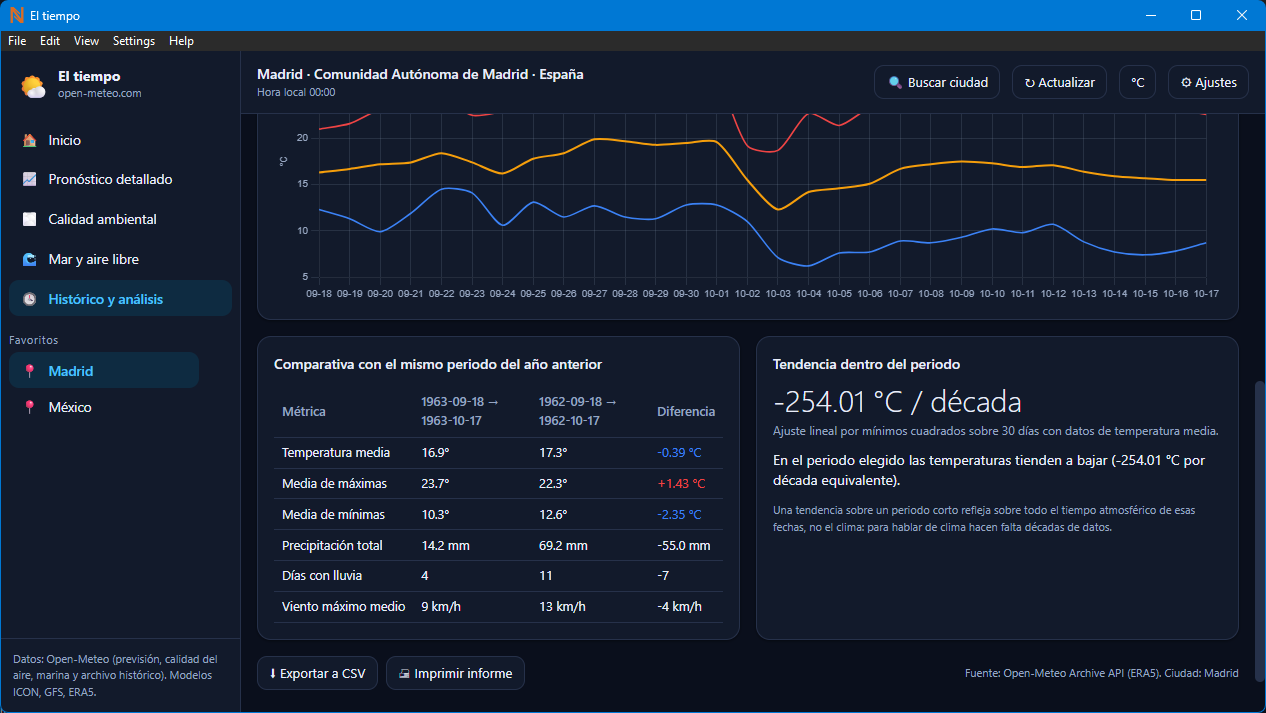The image size is (1266, 713).
Task: Click the wave icon beside Mar y aire libre
Action: pyautogui.click(x=30, y=259)
